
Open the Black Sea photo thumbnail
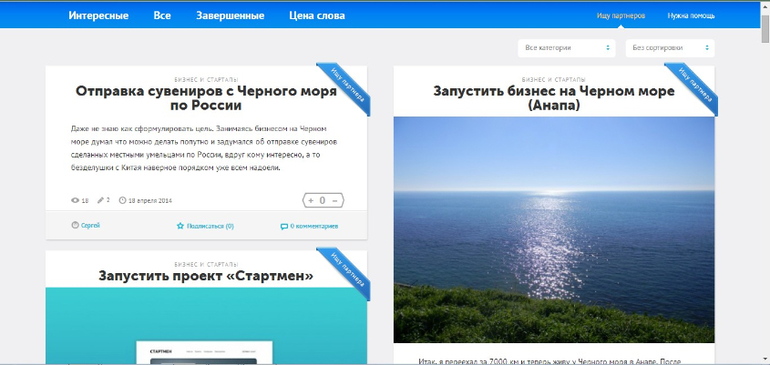554,229
